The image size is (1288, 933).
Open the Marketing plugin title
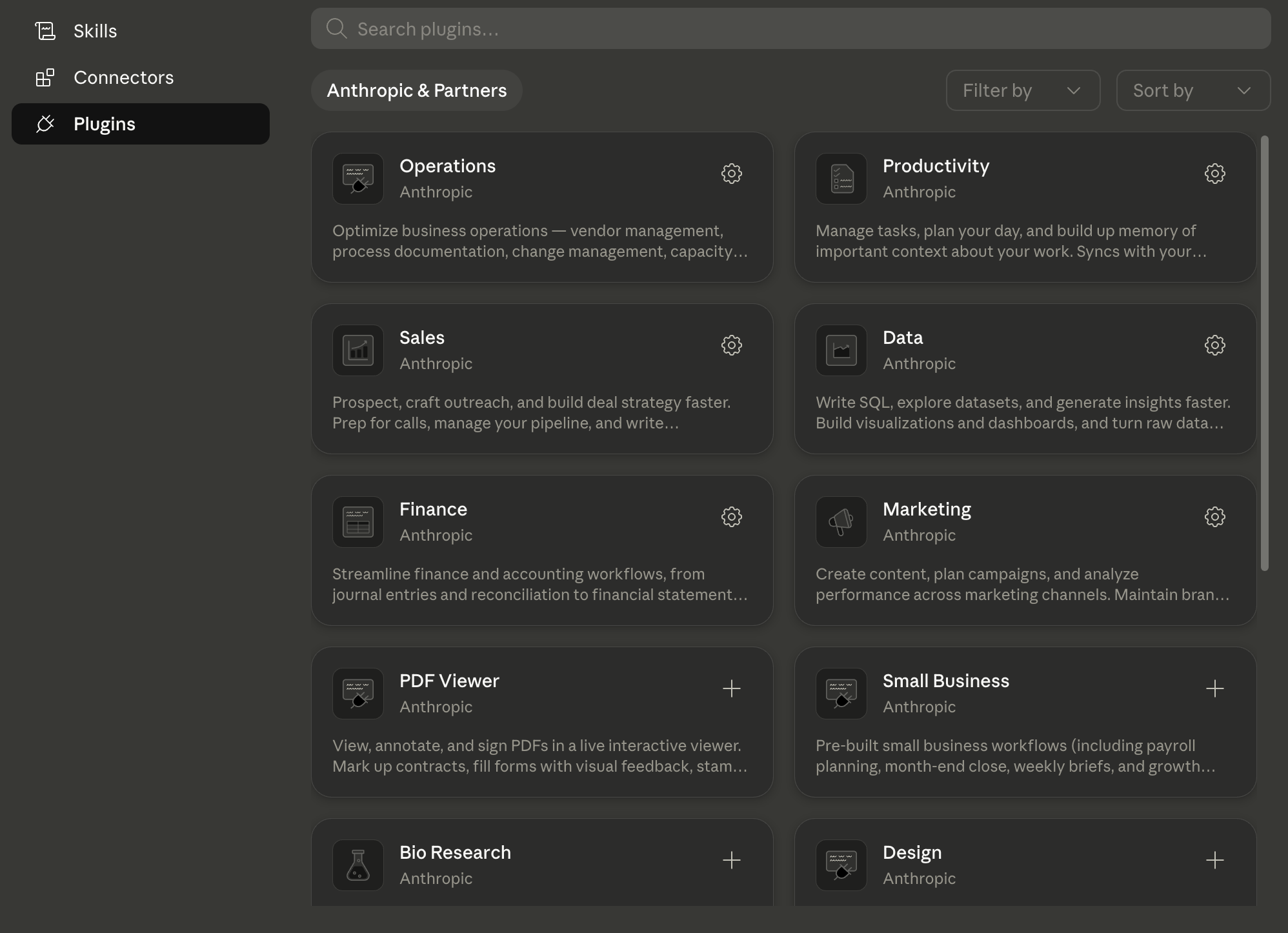tap(927, 509)
